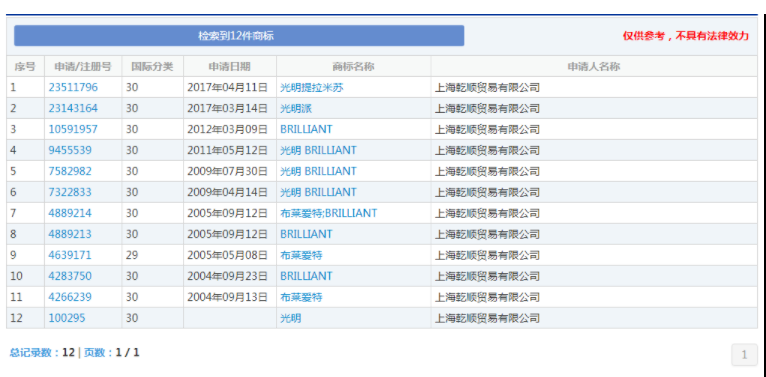The image size is (766, 377).
Task: Open 光明 BRILLIANT trademark dated 2009年04月14日
Action: [x=318, y=192]
